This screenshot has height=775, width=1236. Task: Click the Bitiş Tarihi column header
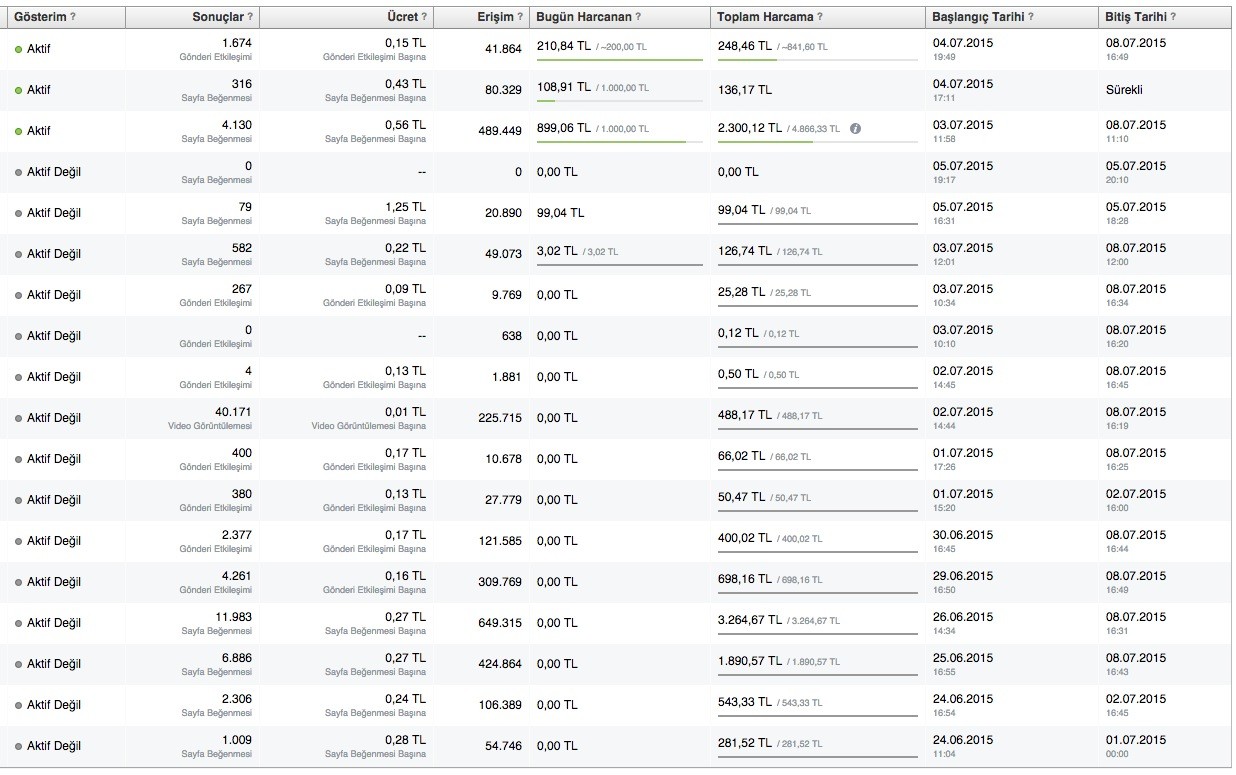click(x=1135, y=18)
